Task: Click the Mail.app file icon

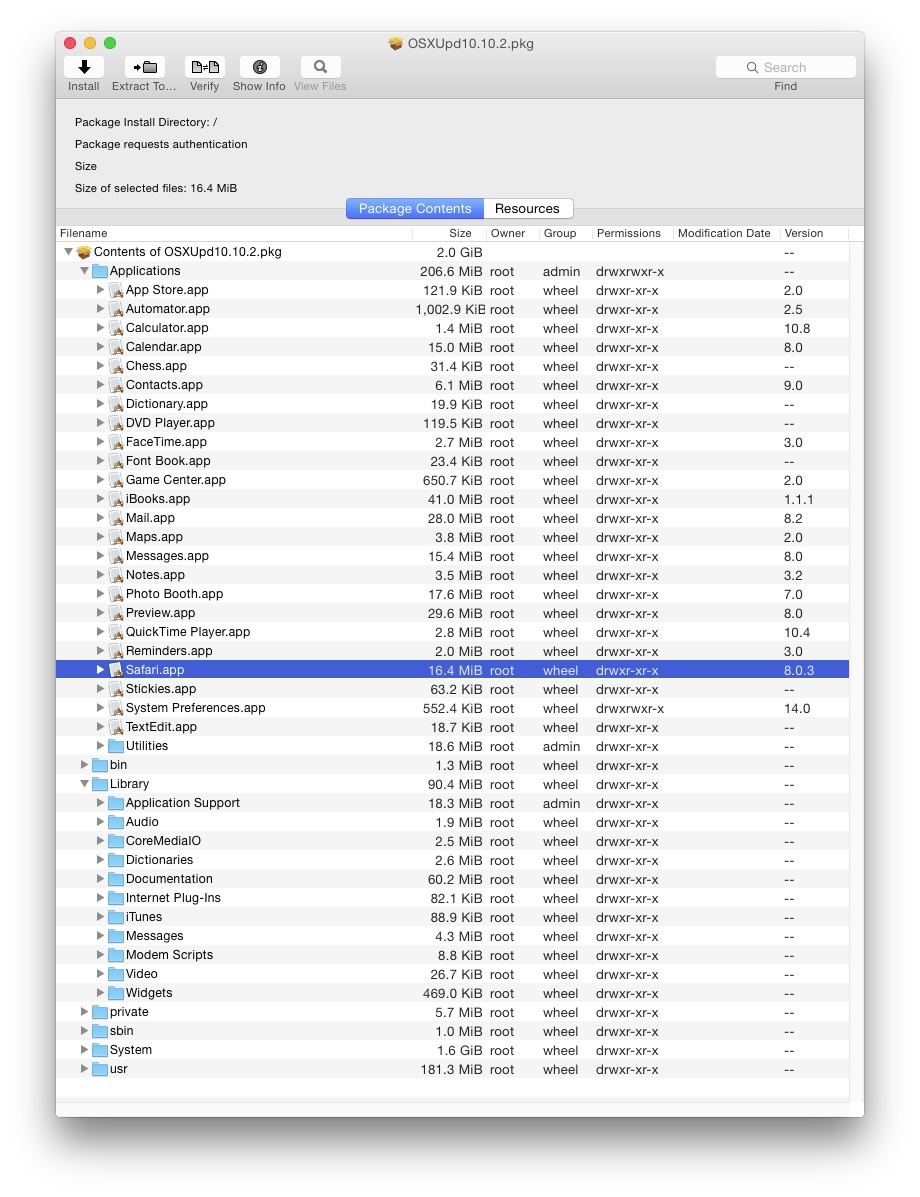Action: coord(116,518)
